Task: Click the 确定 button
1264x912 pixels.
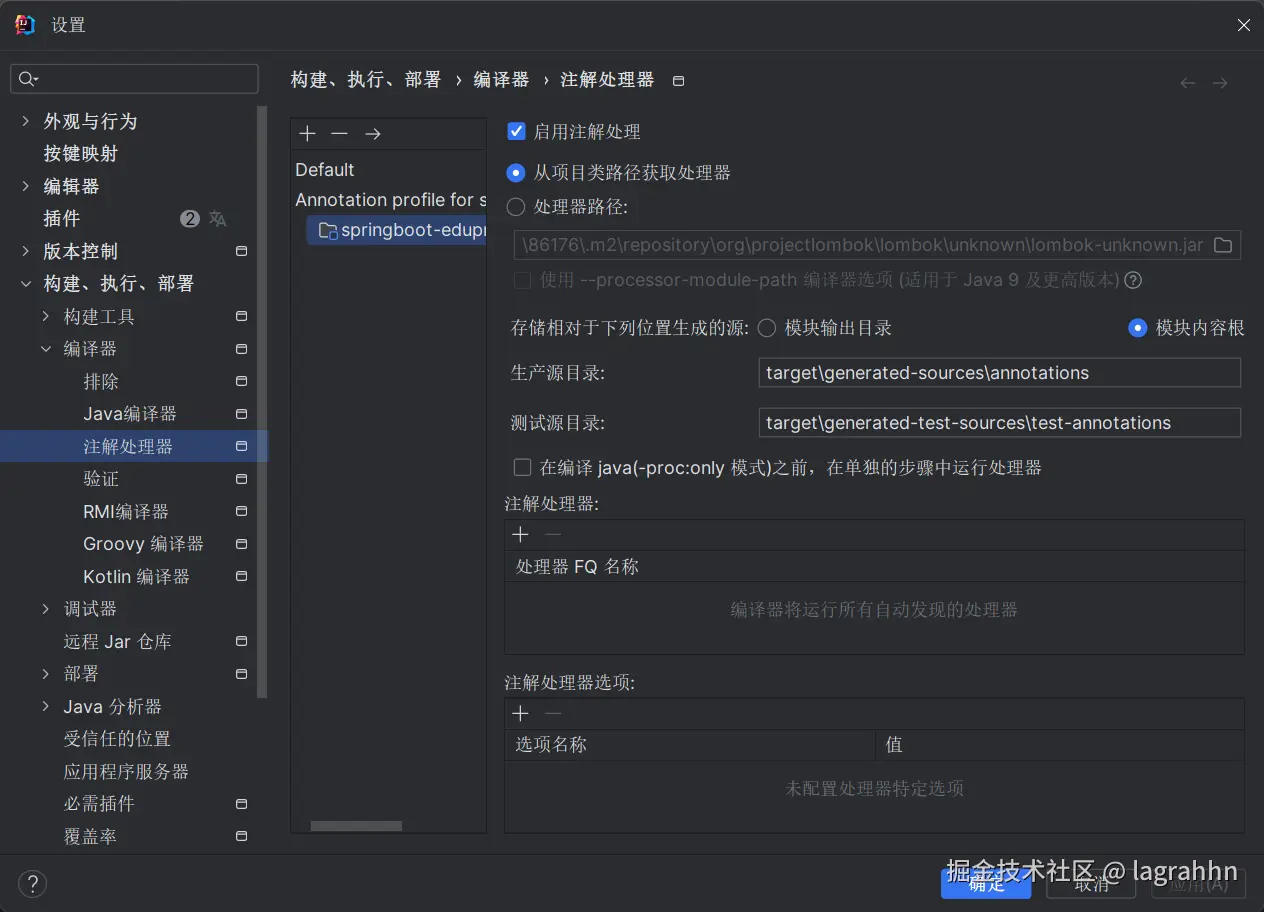Action: tap(985, 883)
